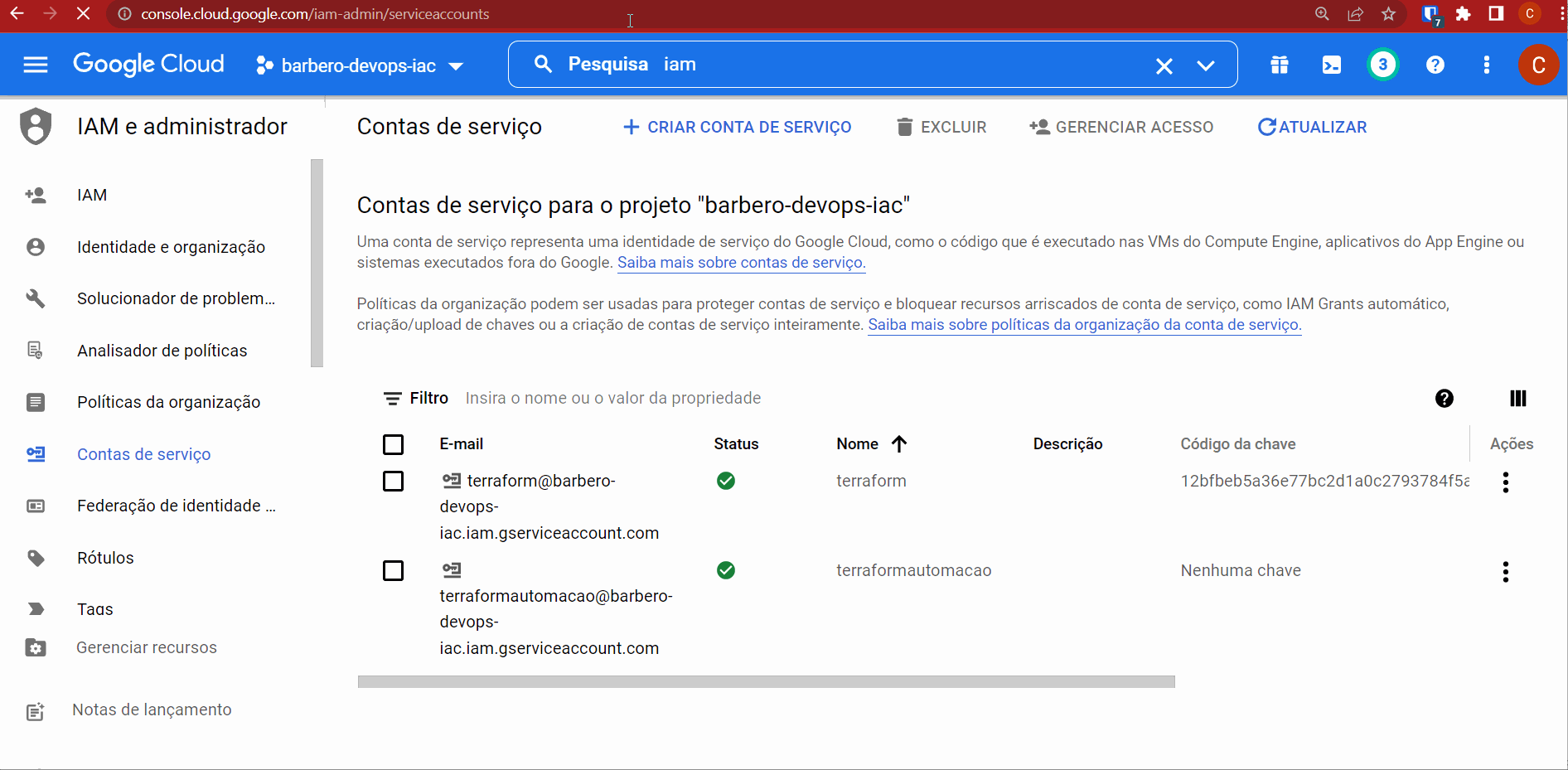This screenshot has height=770, width=1568.
Task: Open the three-dot settings menu in header
Action: 1487,65
